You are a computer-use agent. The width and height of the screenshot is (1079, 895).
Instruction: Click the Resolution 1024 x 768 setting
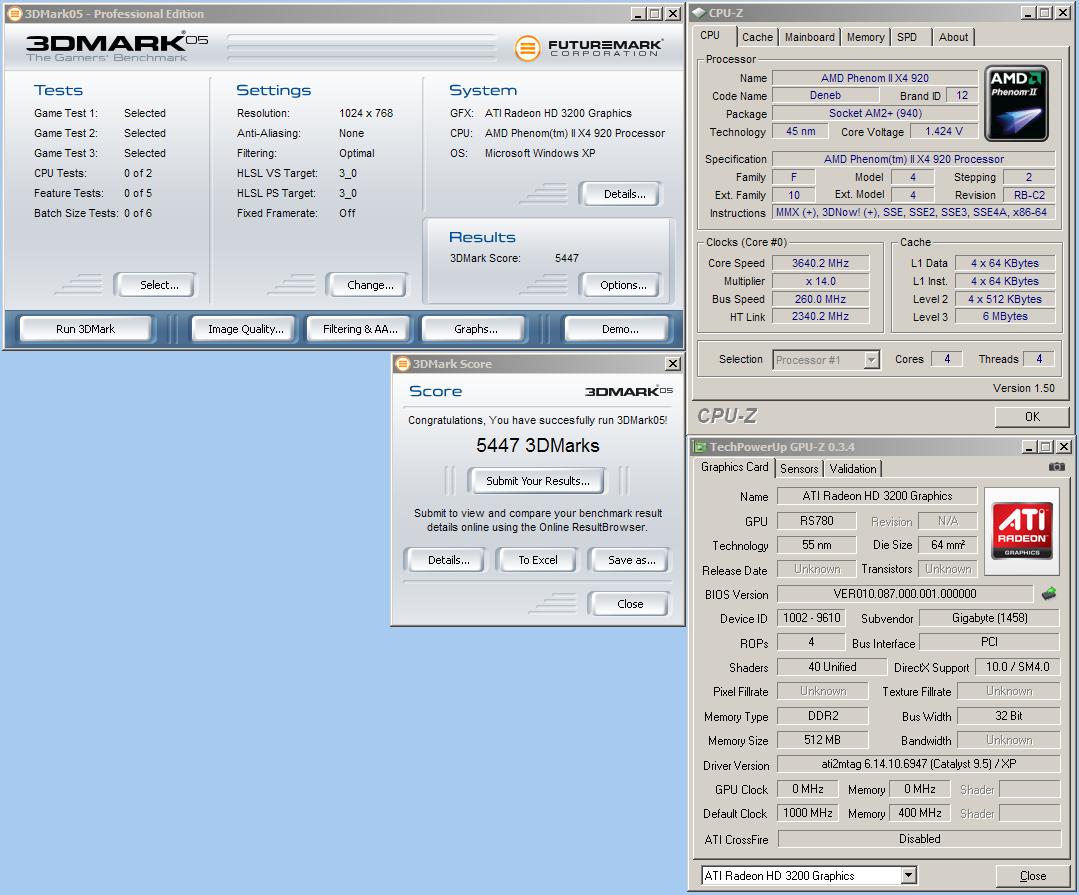tap(365, 113)
